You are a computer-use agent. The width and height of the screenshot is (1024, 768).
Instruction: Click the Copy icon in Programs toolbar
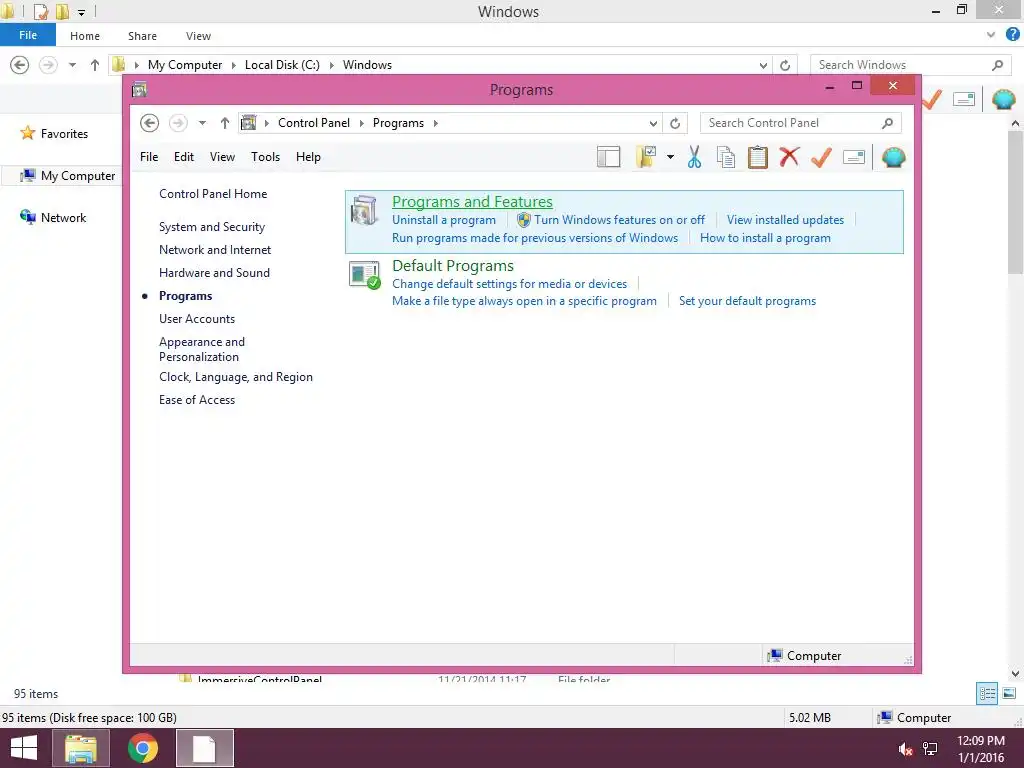[726, 157]
